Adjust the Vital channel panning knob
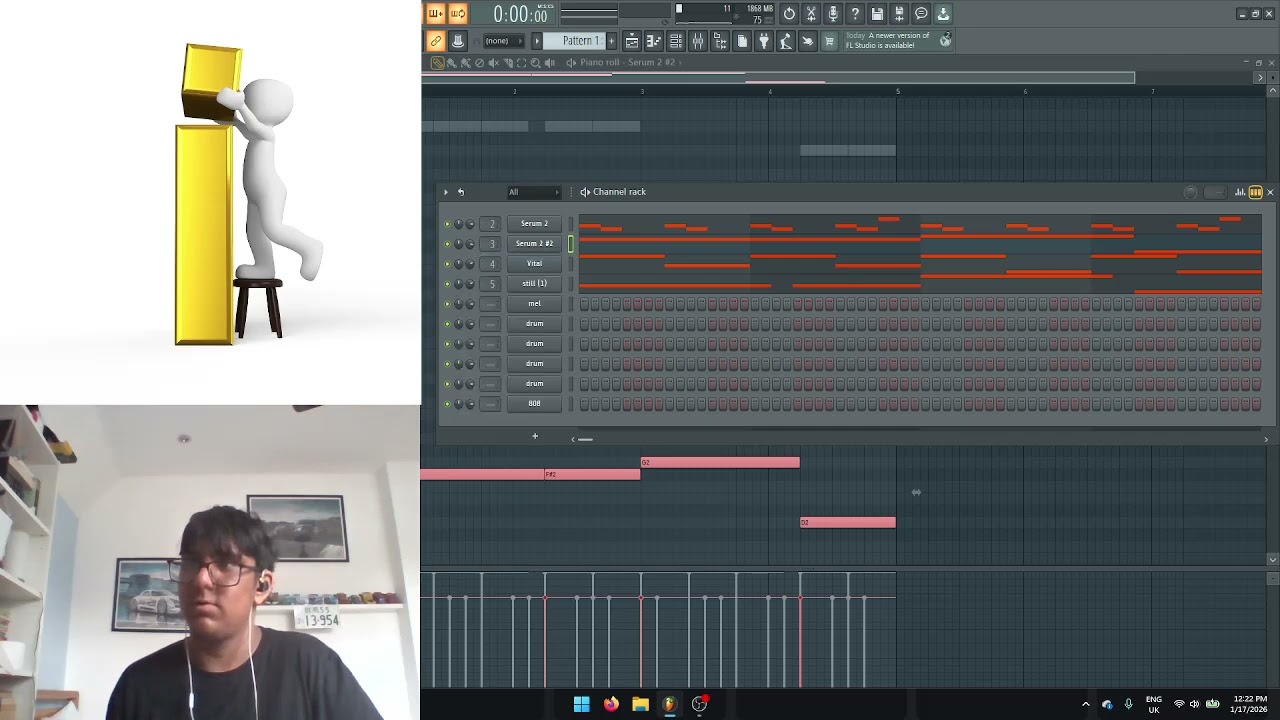This screenshot has width=1280, height=720. pos(459,264)
